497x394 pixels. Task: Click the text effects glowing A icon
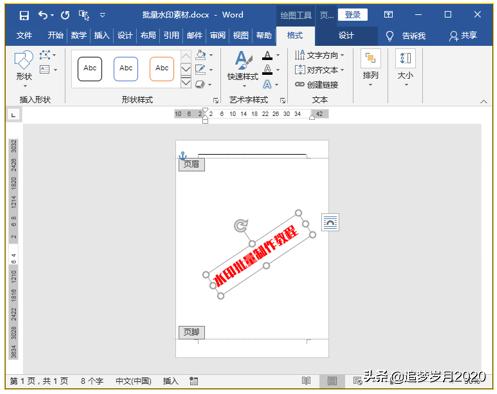tap(267, 84)
